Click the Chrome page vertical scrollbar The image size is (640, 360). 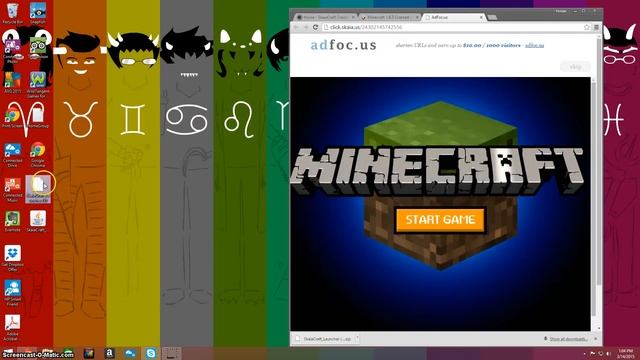click(x=599, y=163)
